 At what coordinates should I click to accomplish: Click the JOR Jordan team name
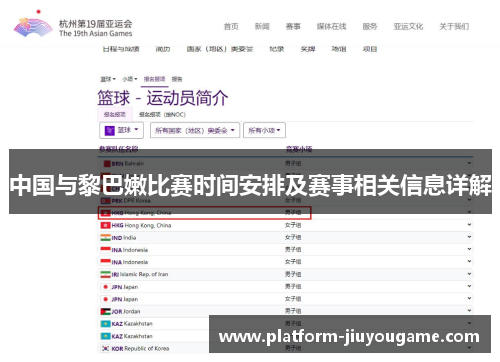point(126,311)
